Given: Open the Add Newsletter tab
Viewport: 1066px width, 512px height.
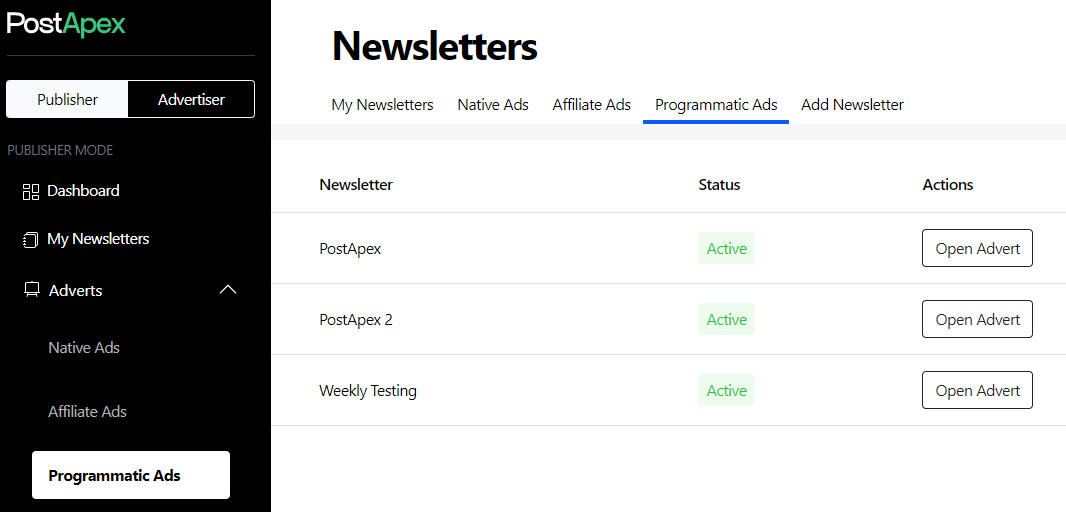Looking at the screenshot, I should tap(852, 104).
